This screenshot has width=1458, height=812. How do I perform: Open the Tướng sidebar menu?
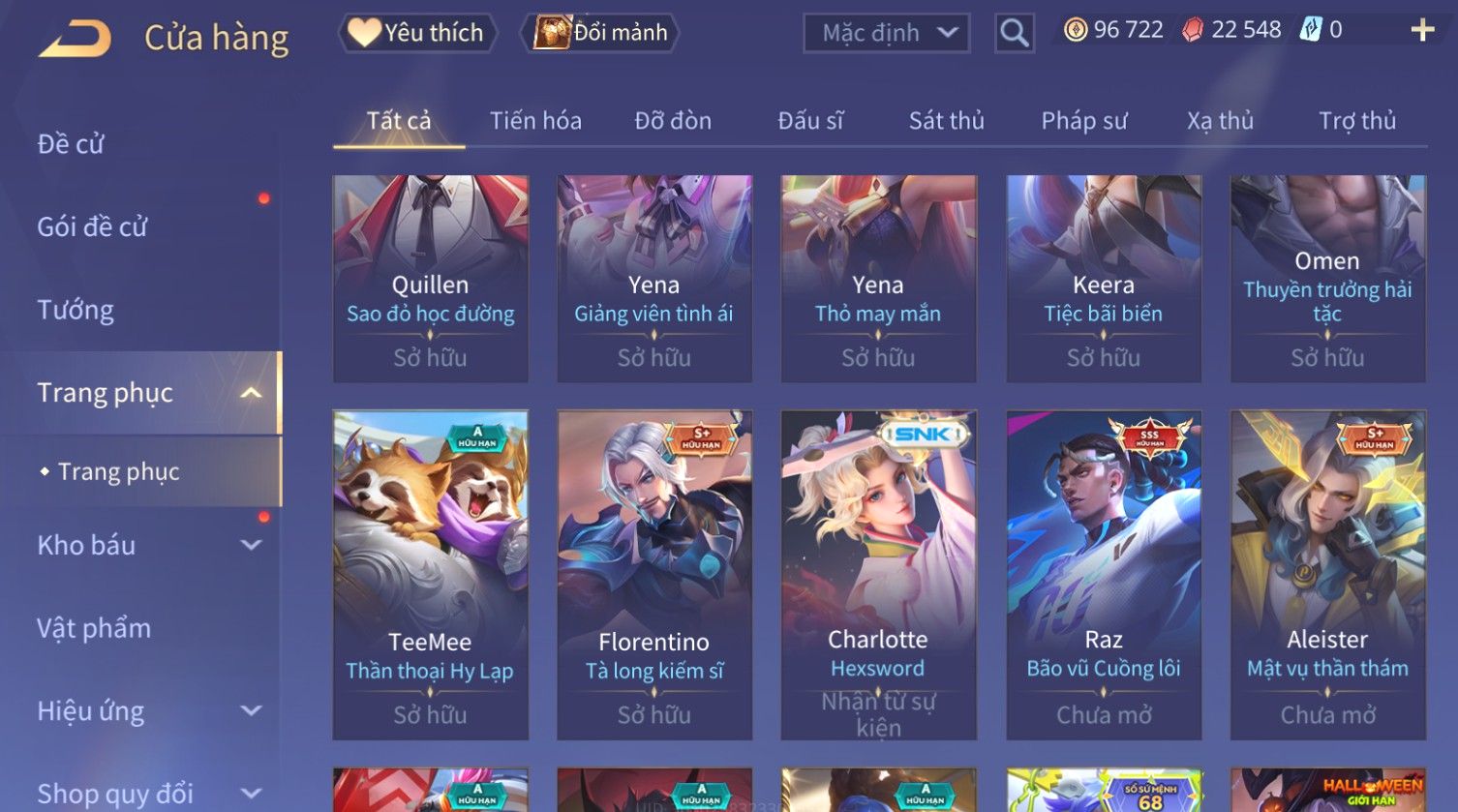pyautogui.click(x=76, y=310)
